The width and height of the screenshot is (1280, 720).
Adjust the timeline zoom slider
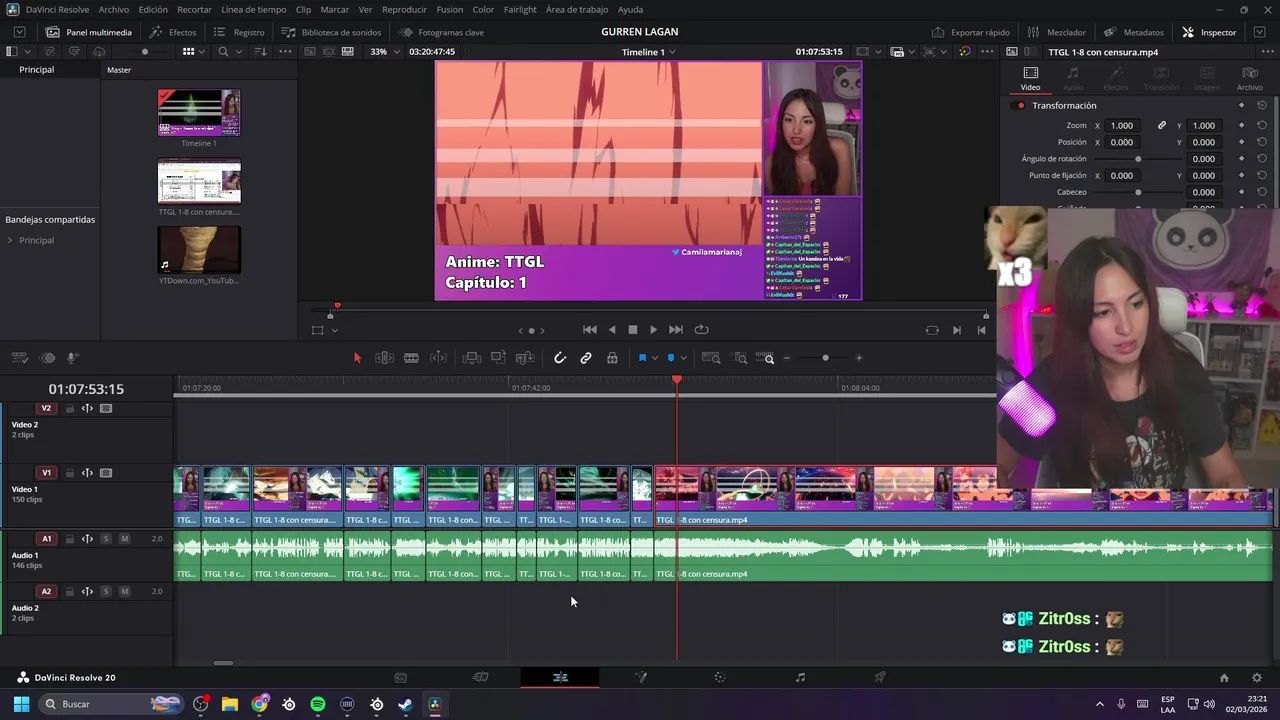pos(825,358)
